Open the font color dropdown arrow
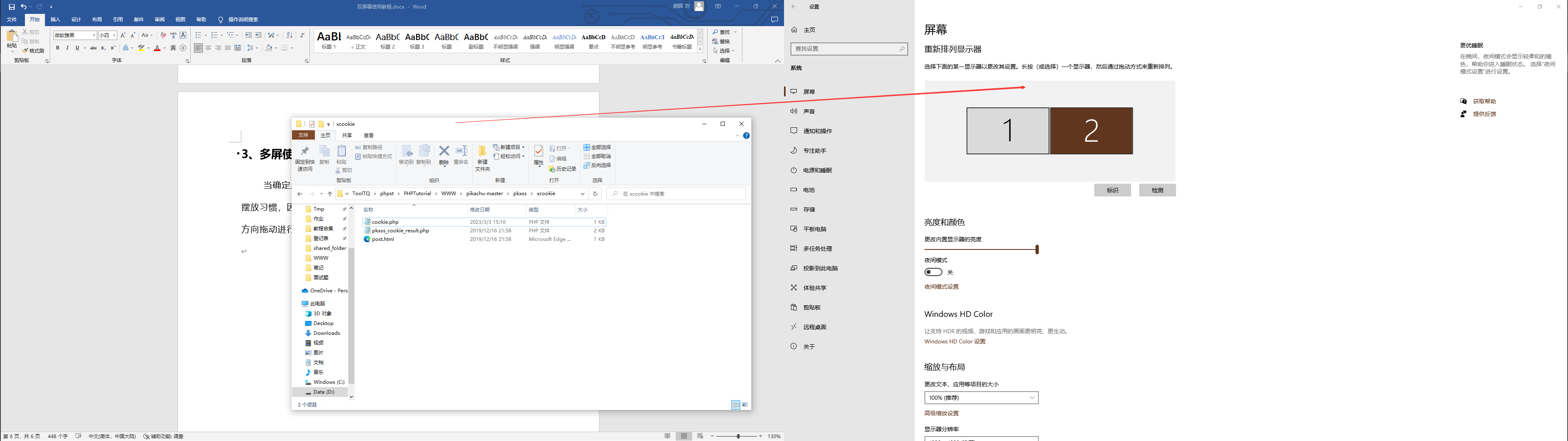Screen dimensions: 1568x441 tap(164, 48)
